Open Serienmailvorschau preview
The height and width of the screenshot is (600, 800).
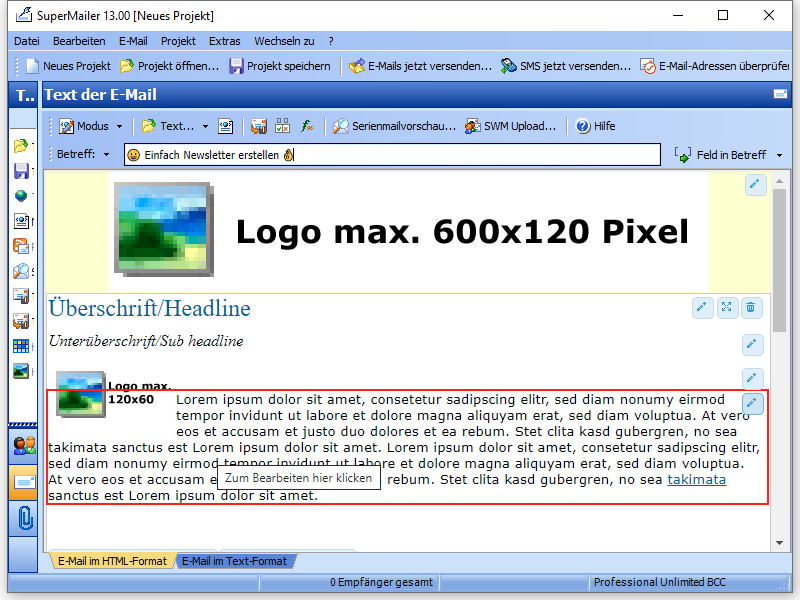click(394, 126)
